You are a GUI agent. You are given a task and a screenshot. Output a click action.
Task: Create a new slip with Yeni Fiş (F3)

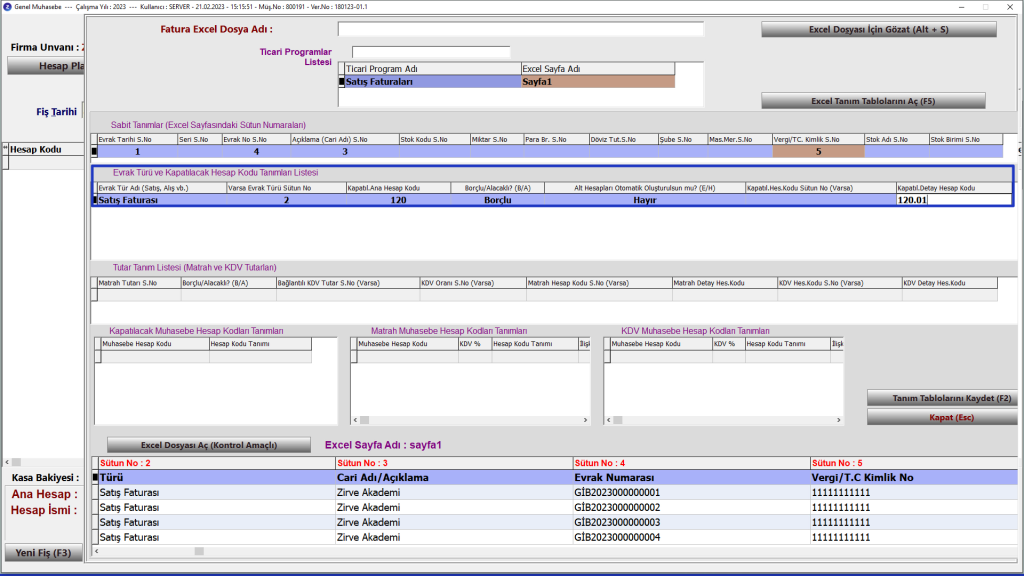coord(42,553)
